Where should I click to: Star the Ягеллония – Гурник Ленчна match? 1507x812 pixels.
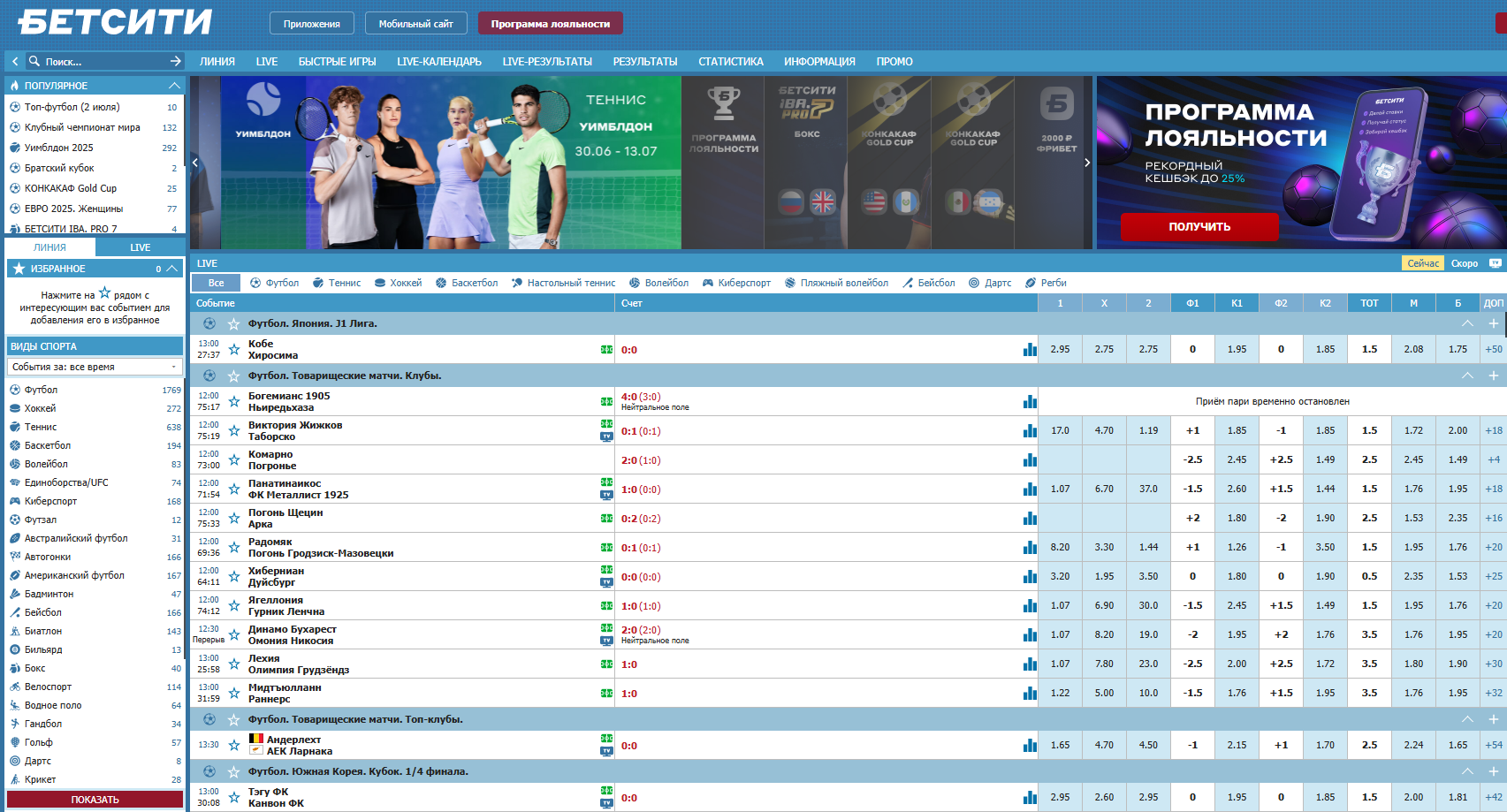click(x=234, y=605)
